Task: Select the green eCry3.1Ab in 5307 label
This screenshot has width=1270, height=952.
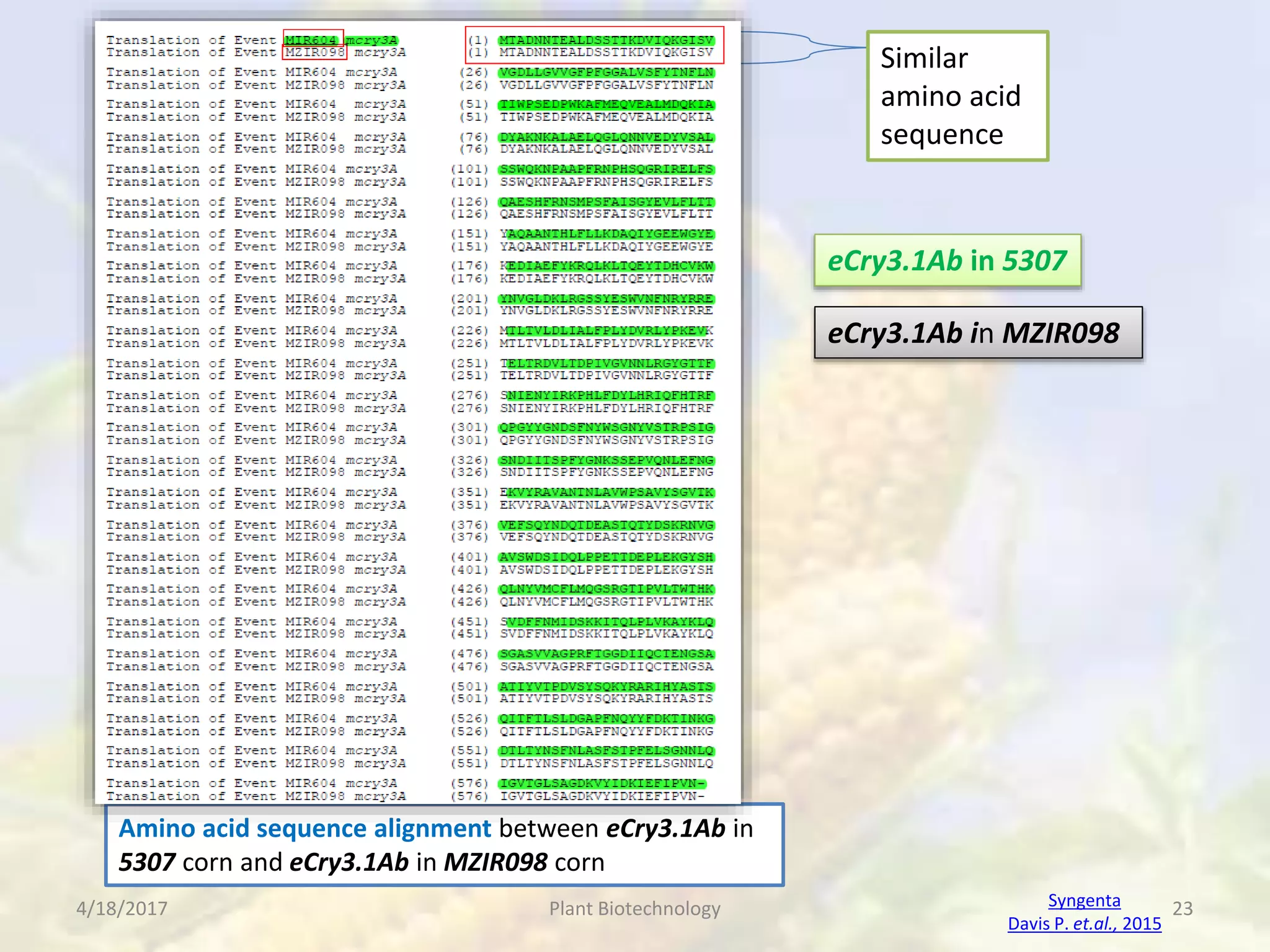Action: point(947,260)
